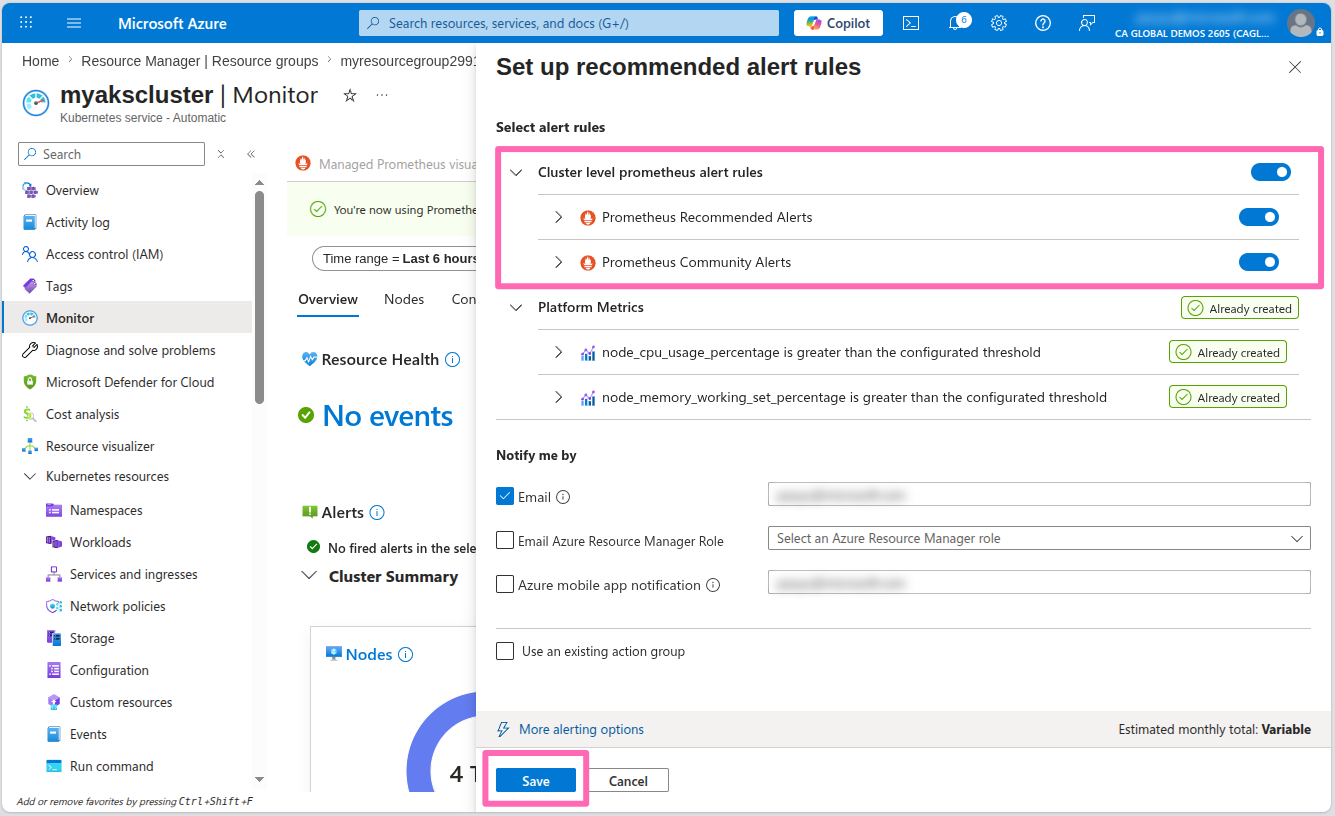Open portal settings gear
The height and width of the screenshot is (816, 1335).
point(999,23)
